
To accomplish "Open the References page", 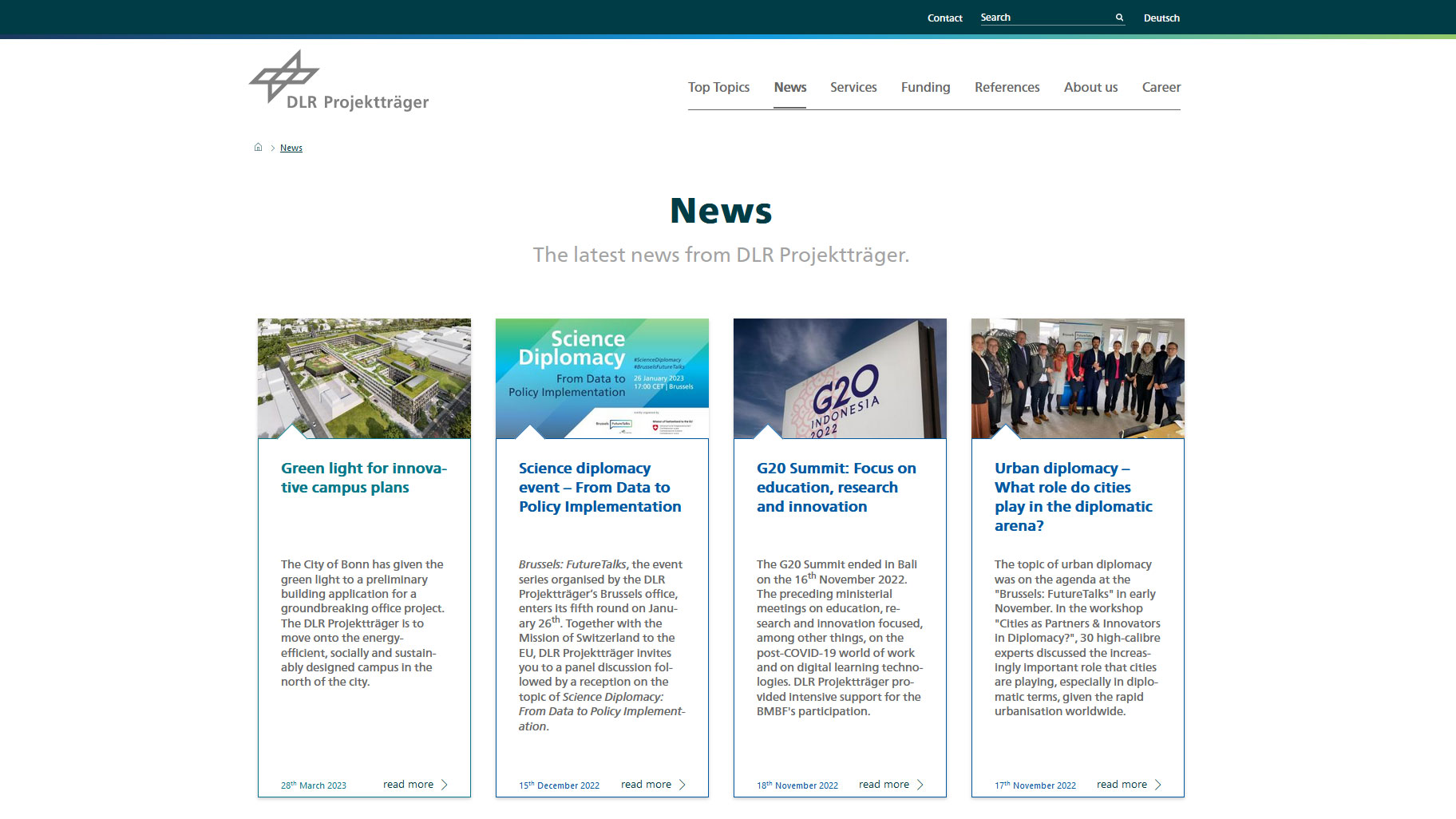I will click(x=1007, y=87).
